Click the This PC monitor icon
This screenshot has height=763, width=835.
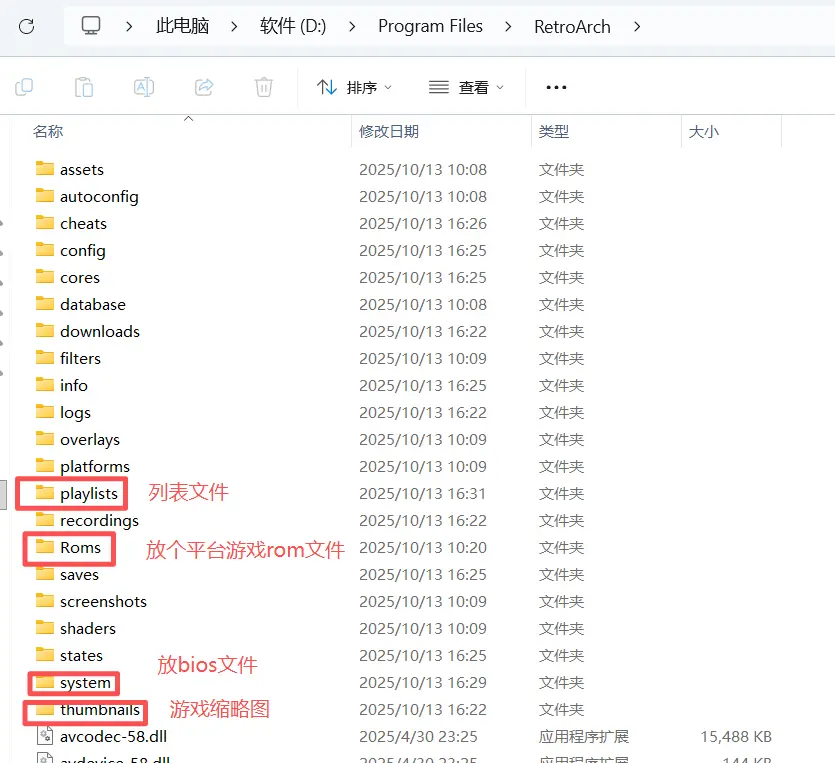(91, 26)
